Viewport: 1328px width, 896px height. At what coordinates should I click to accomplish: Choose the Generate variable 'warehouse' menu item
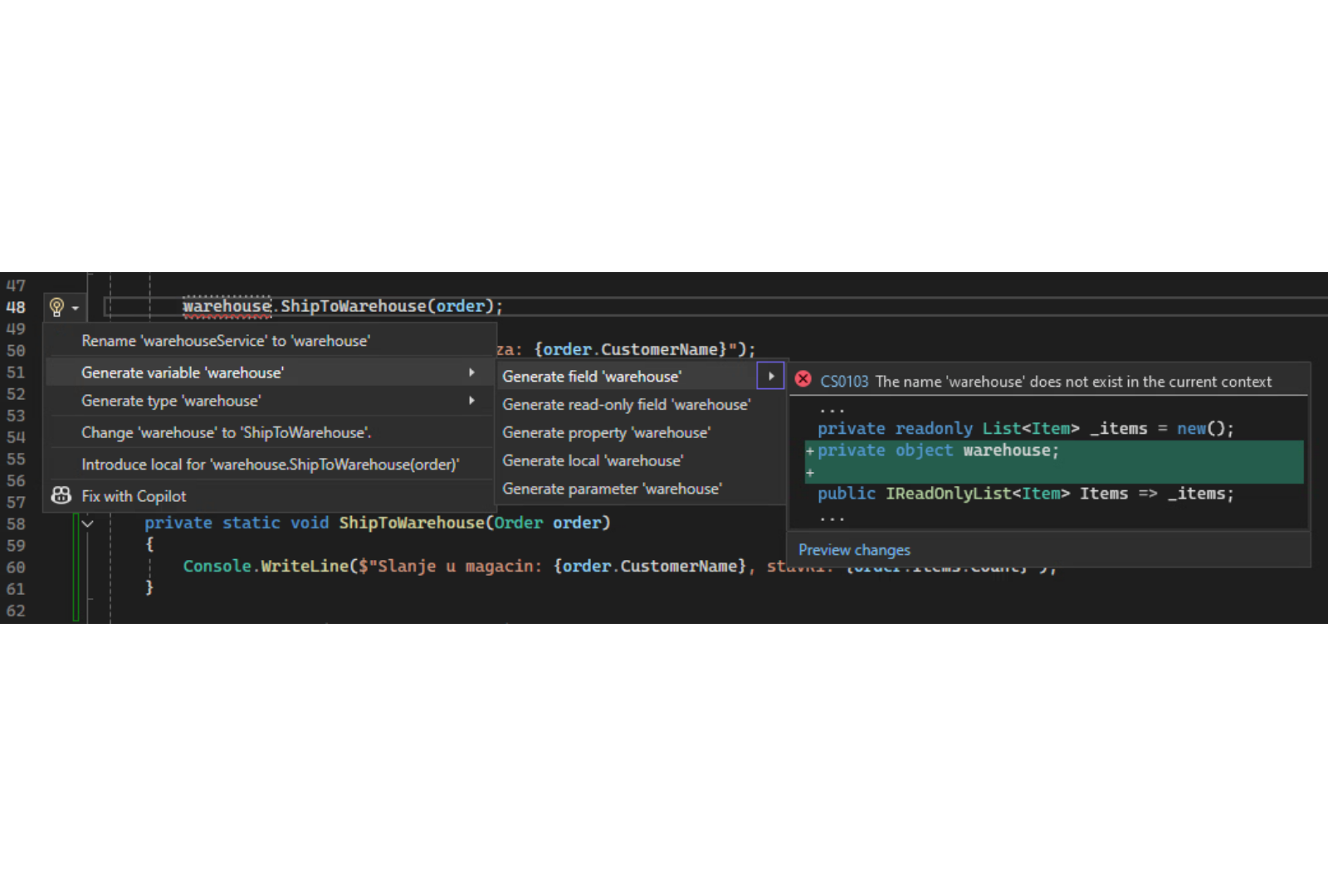[x=183, y=373]
